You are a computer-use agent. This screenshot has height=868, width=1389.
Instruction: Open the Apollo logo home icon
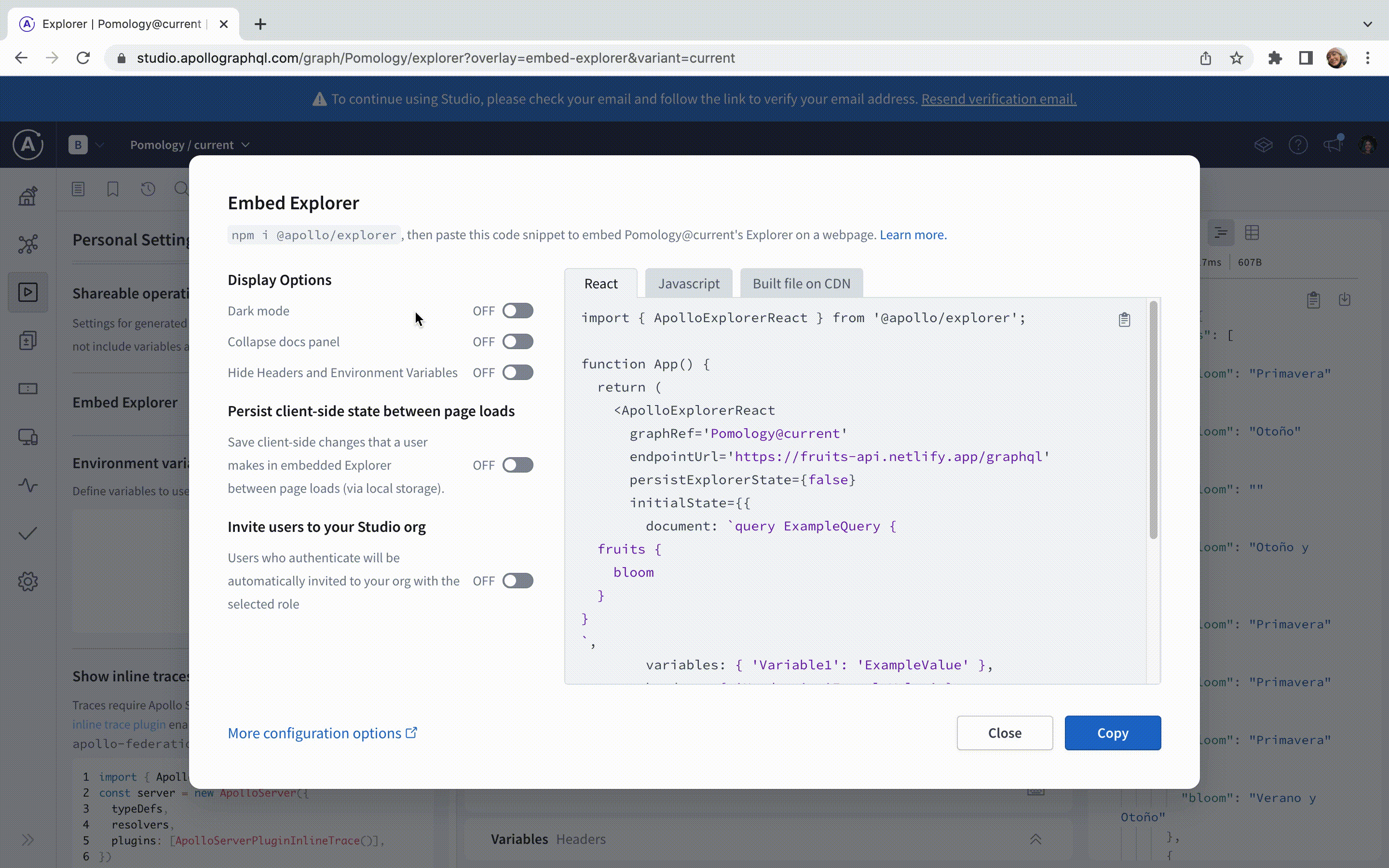[x=27, y=145]
